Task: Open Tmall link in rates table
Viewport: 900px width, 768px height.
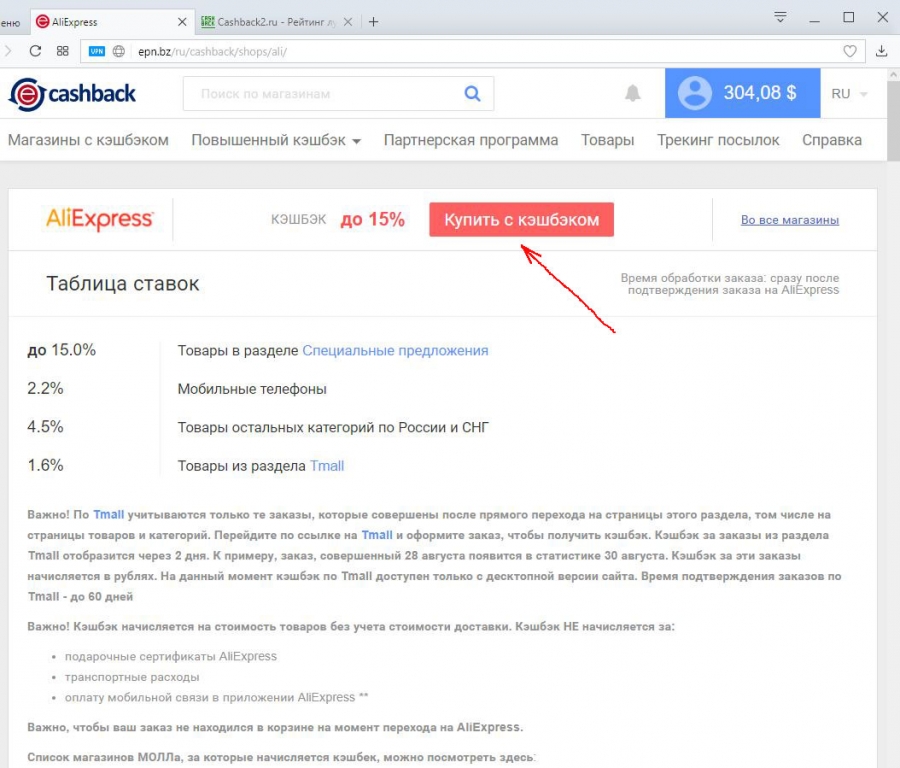Action: [x=327, y=466]
